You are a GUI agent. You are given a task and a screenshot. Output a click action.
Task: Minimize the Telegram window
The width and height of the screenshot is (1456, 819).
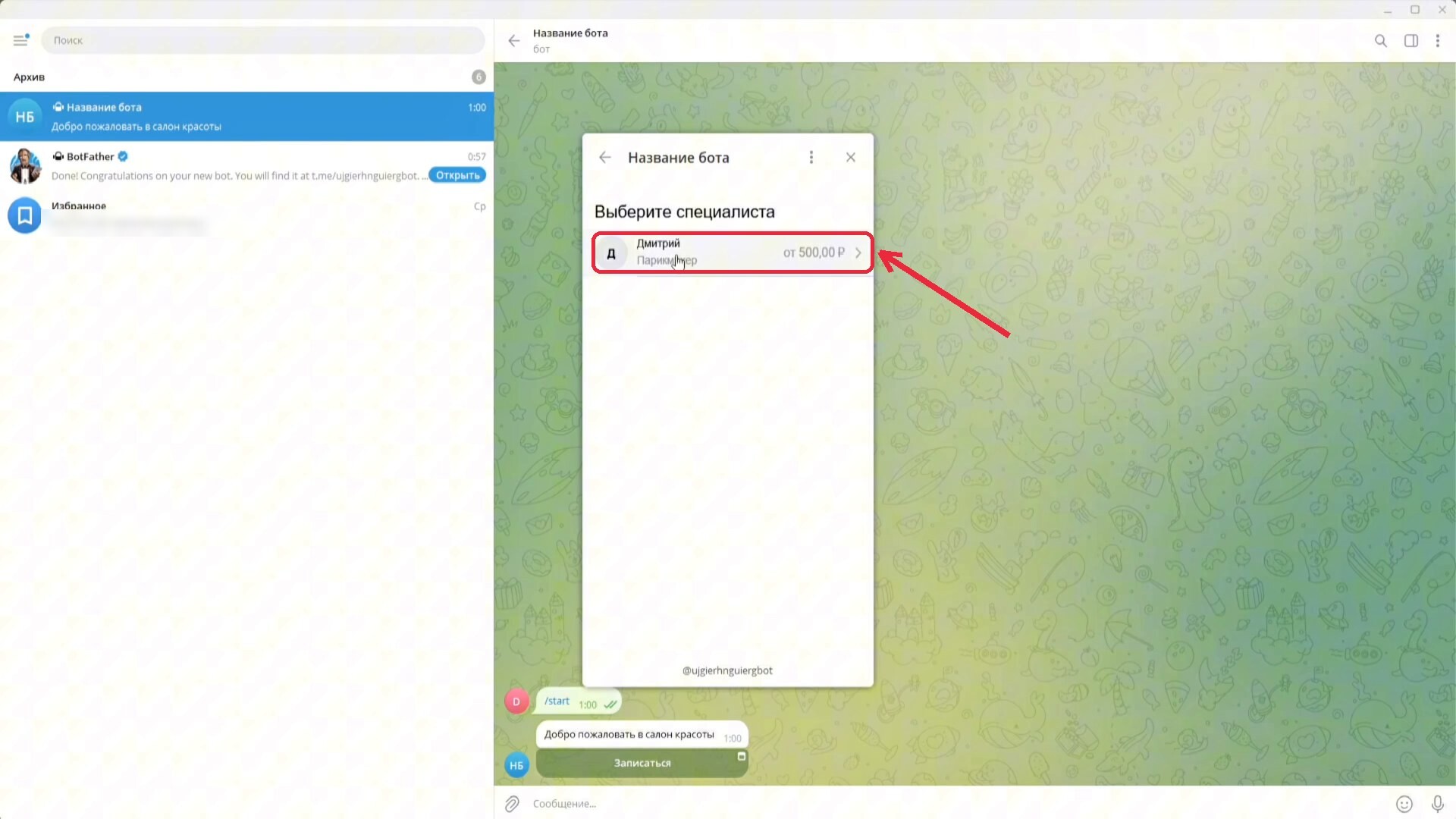pos(1388,10)
